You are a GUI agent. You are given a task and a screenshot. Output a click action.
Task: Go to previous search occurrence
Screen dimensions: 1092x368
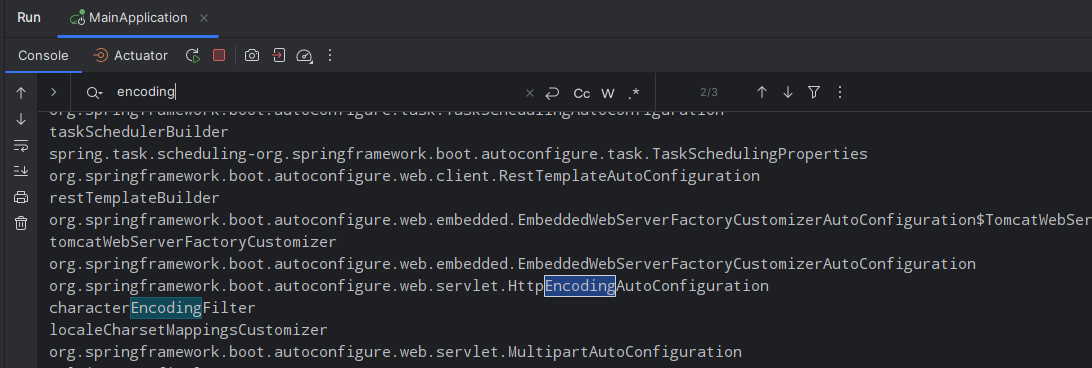[x=762, y=92]
